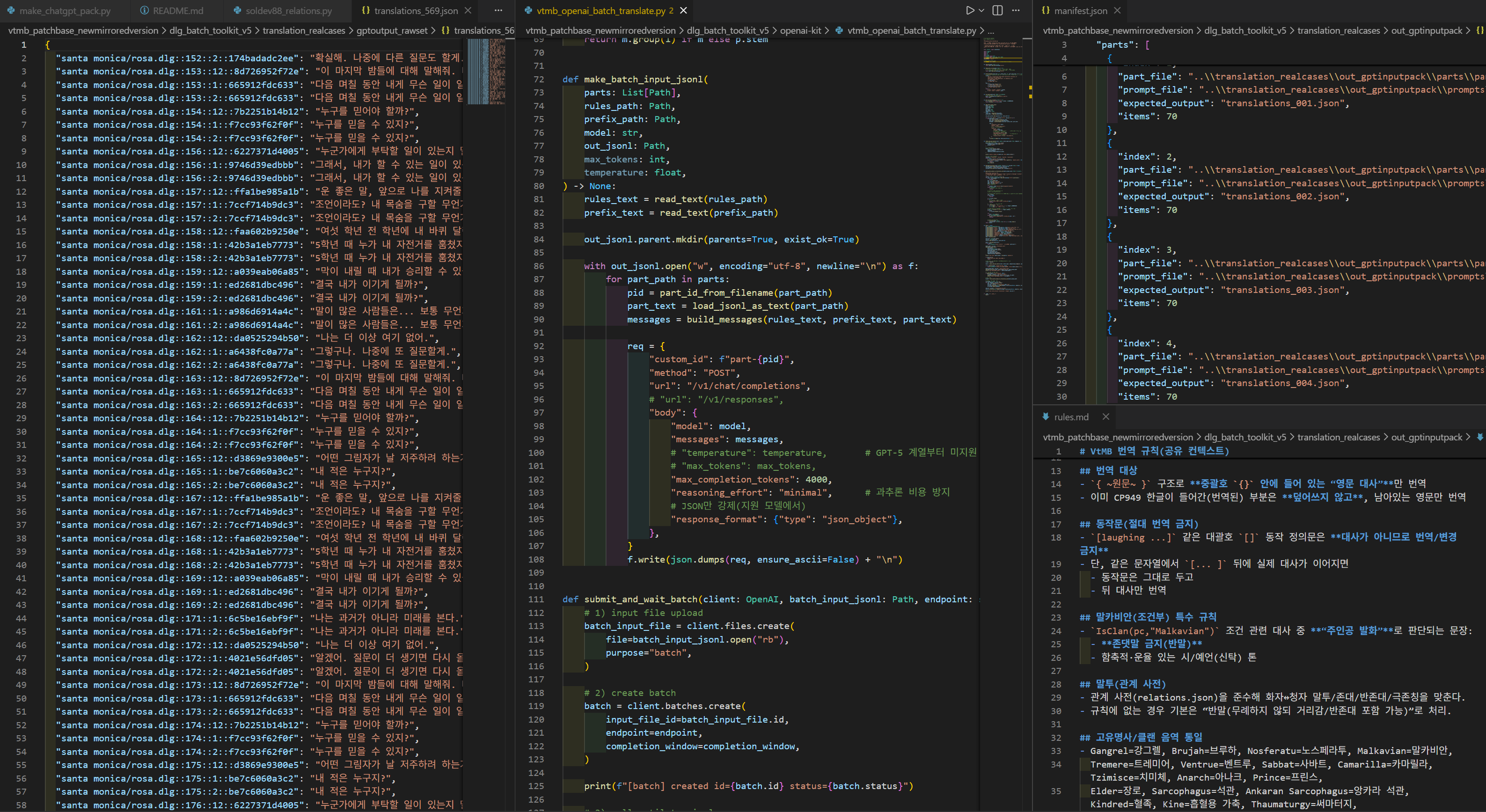Split the editor right using split icon

tap(997, 10)
